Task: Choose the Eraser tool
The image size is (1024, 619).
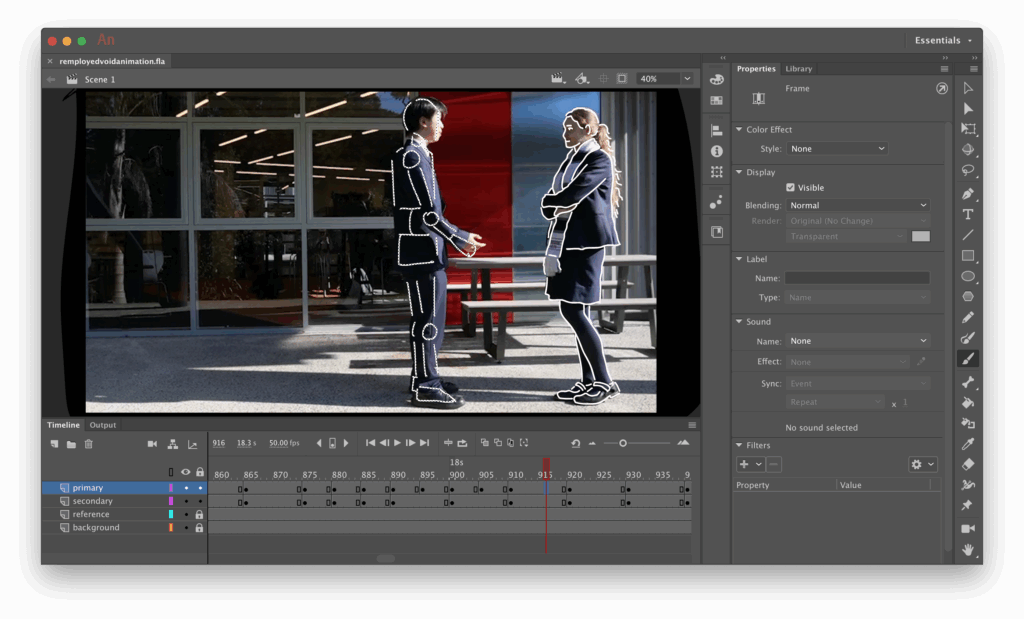Action: [x=968, y=464]
